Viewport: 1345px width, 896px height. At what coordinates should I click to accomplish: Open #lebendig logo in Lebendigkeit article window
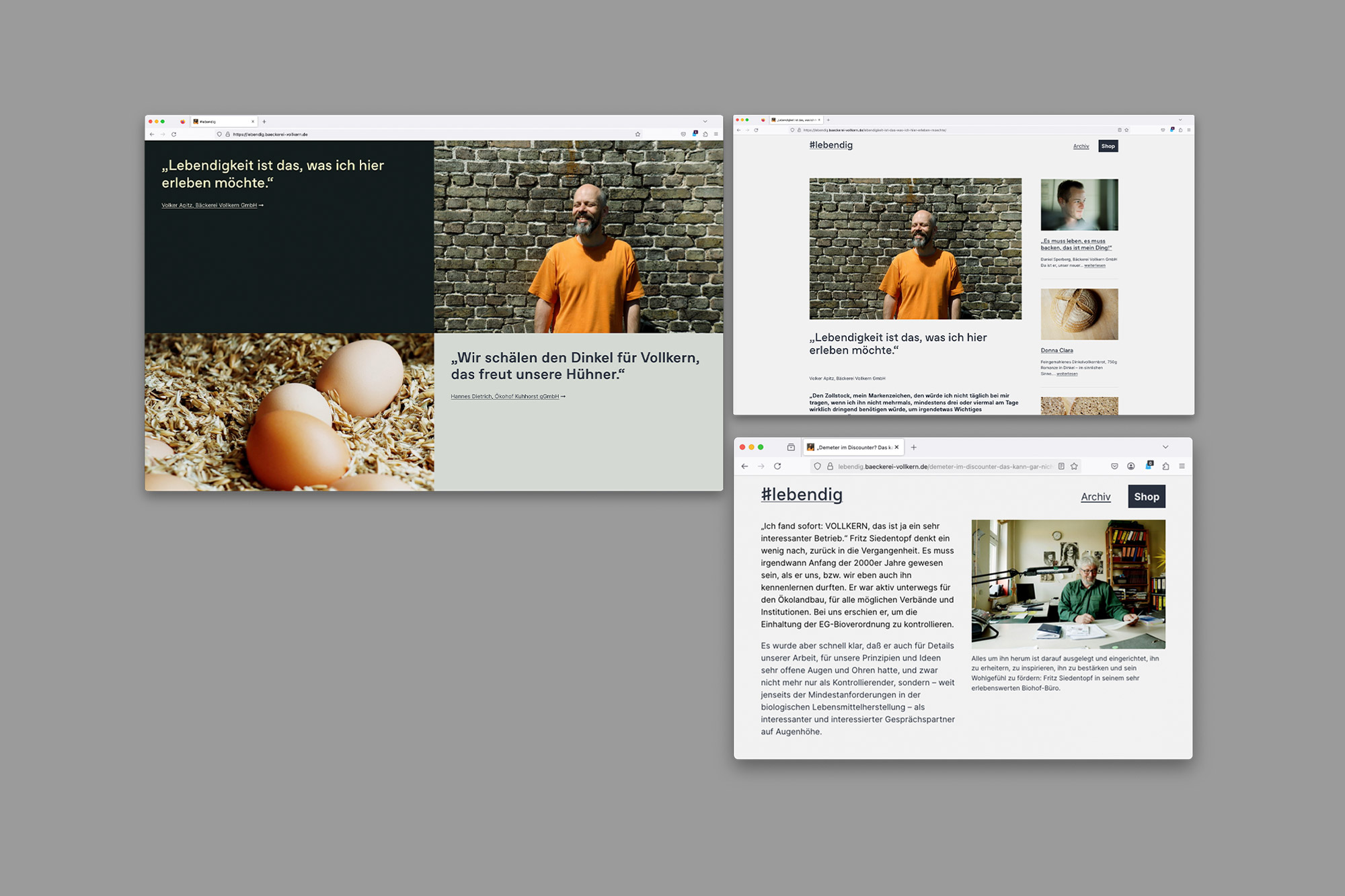coord(831,145)
